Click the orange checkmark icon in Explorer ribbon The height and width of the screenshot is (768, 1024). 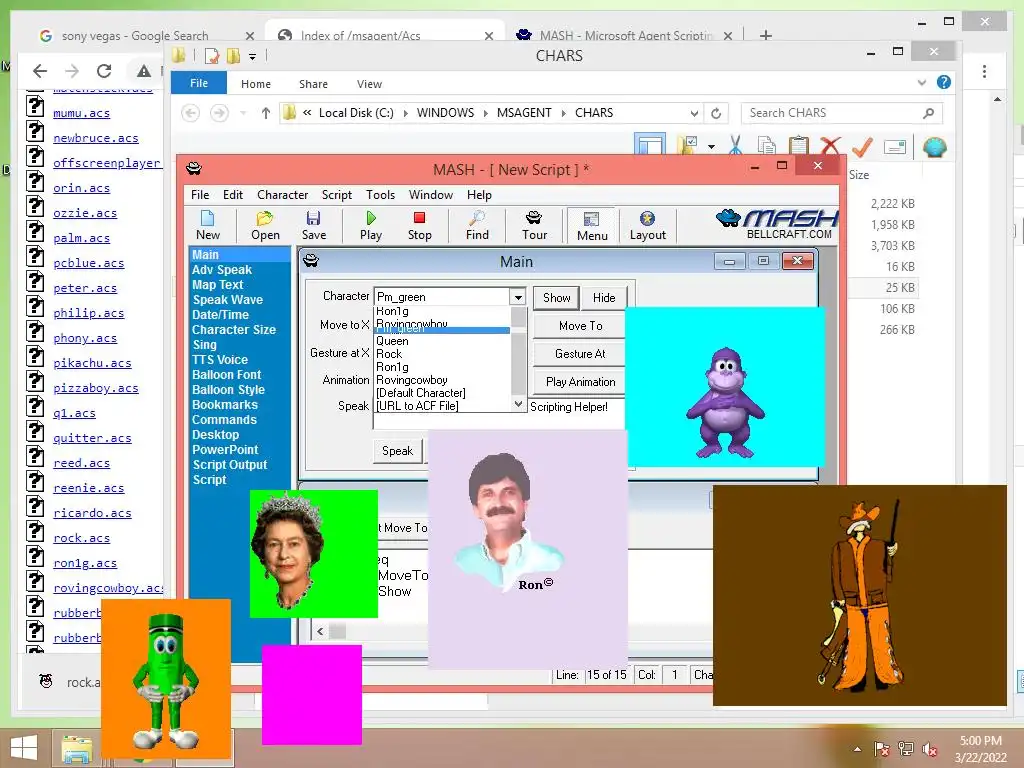(862, 146)
